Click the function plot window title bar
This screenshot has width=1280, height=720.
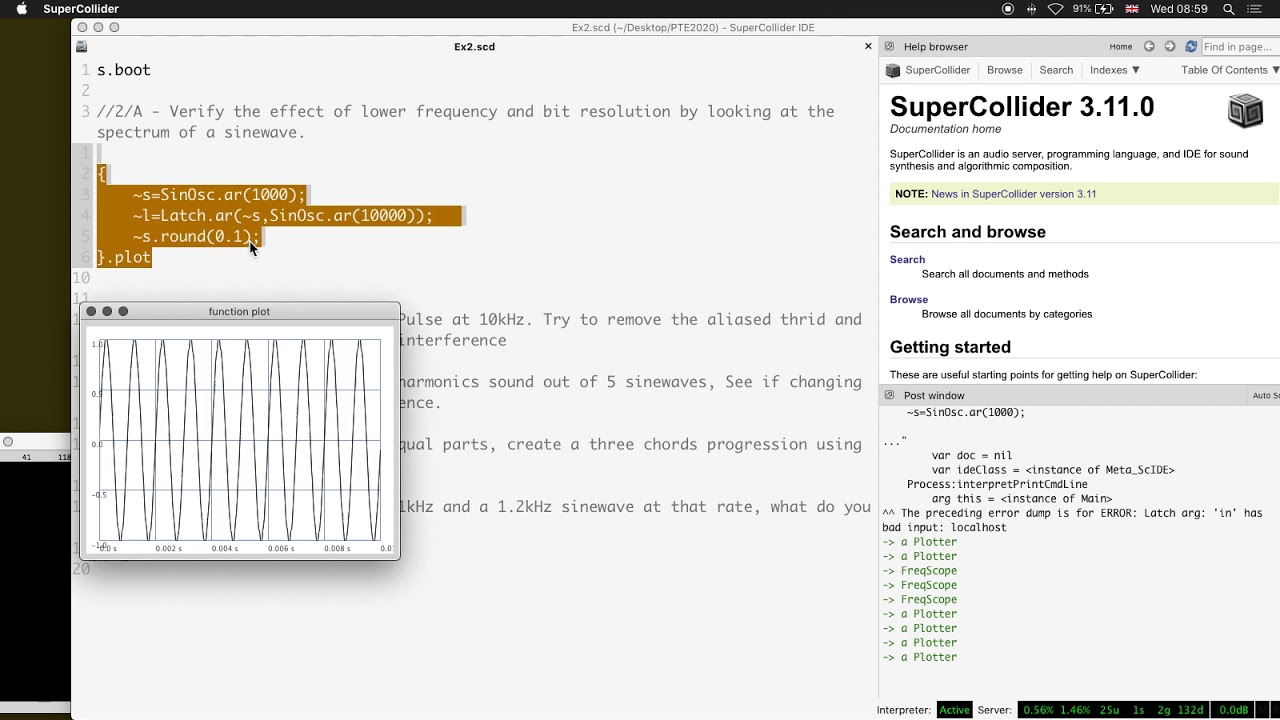239,312
